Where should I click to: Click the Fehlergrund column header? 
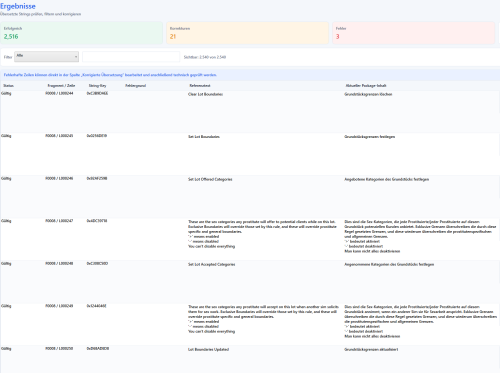(x=136, y=86)
